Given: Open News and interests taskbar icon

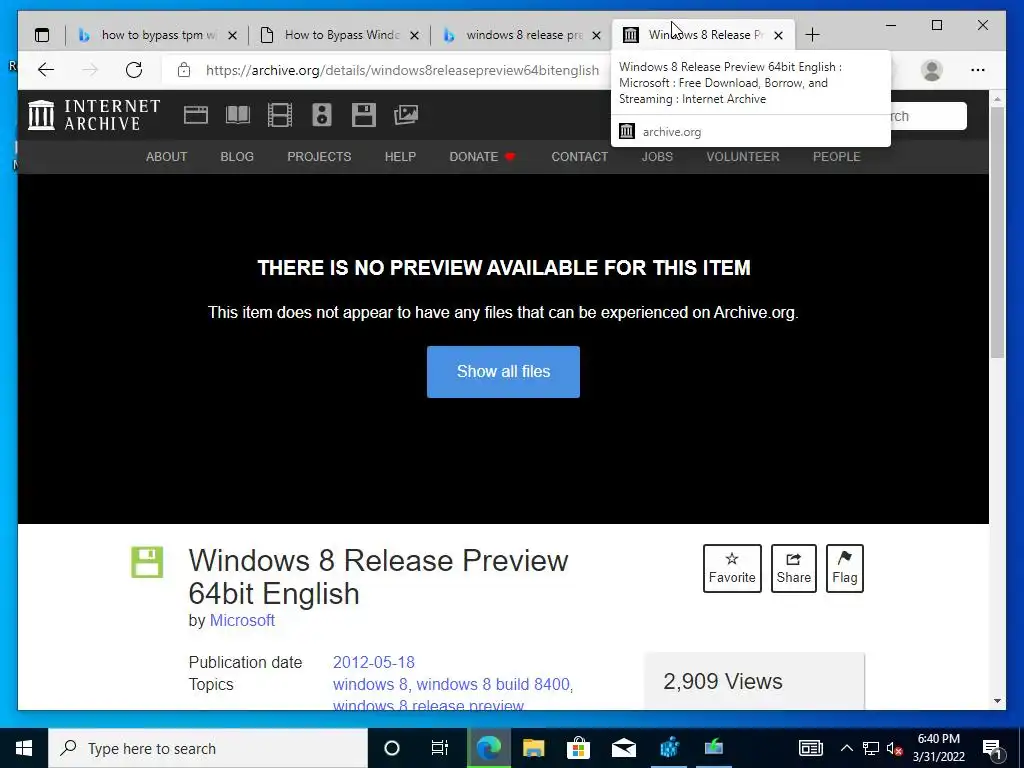Looking at the screenshot, I should [x=810, y=748].
